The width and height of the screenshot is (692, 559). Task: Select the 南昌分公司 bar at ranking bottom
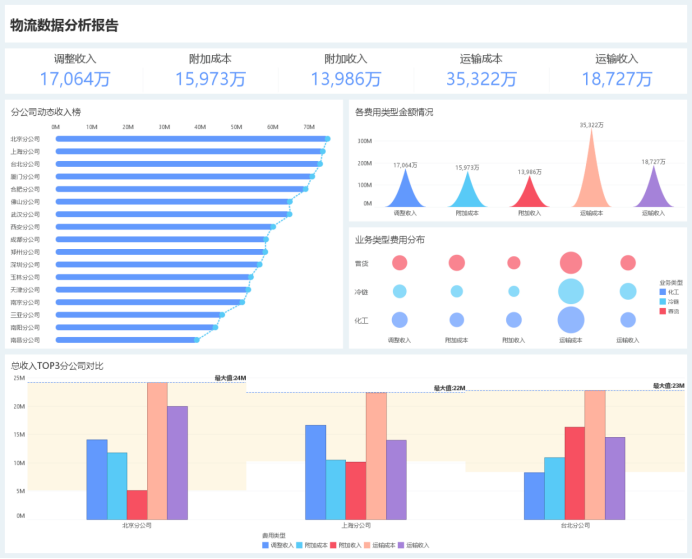click(125, 340)
